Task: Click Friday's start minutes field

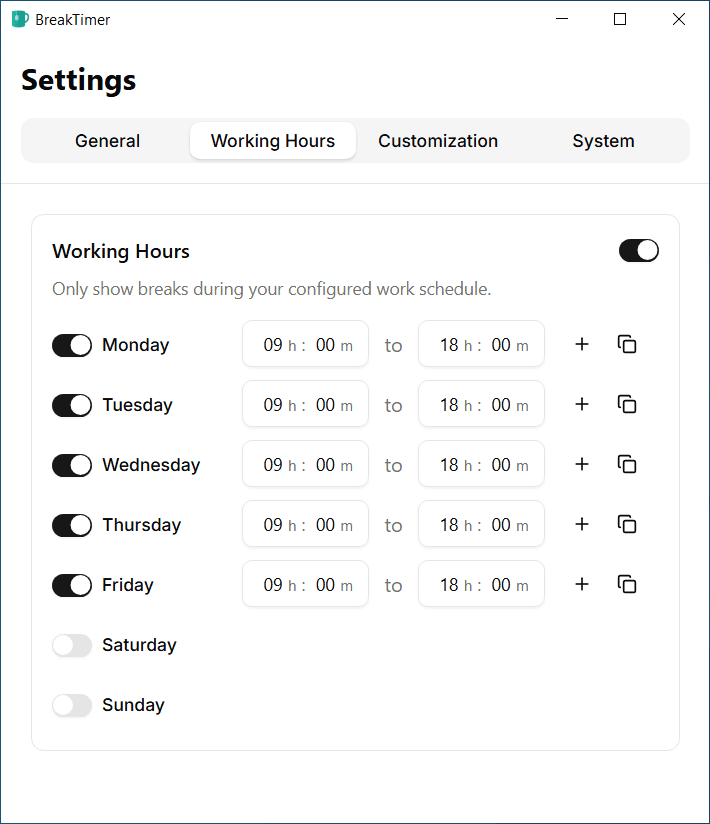Action: pos(325,585)
